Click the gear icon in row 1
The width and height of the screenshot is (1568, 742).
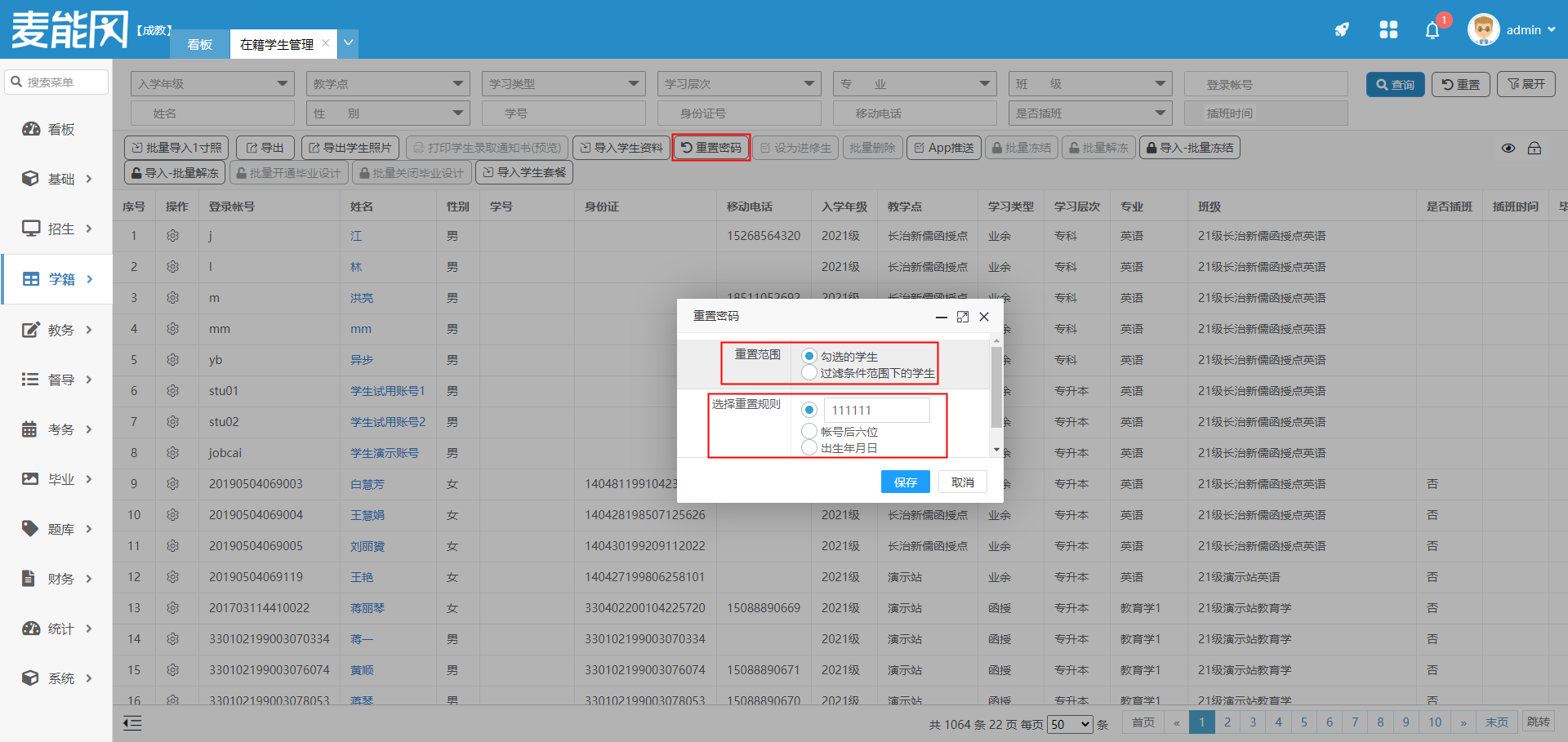172,236
